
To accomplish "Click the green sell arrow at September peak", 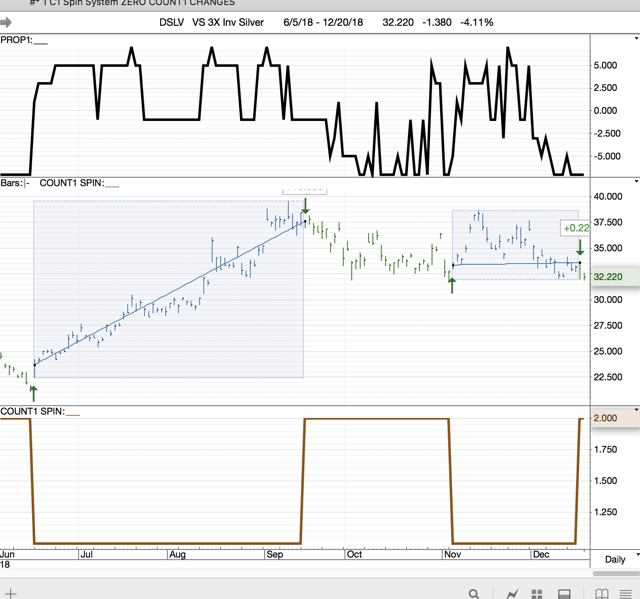I will (x=305, y=206).
